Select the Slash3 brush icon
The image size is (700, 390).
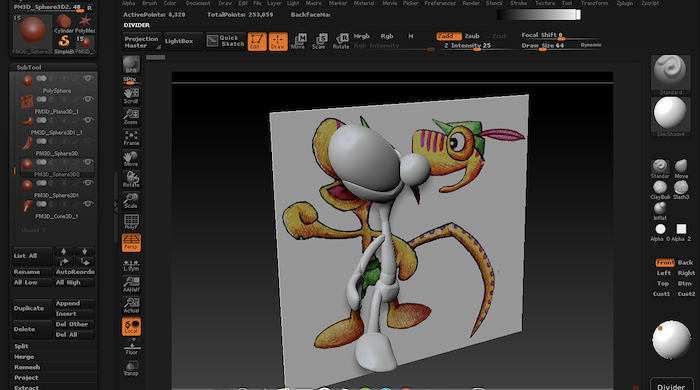coord(681,190)
